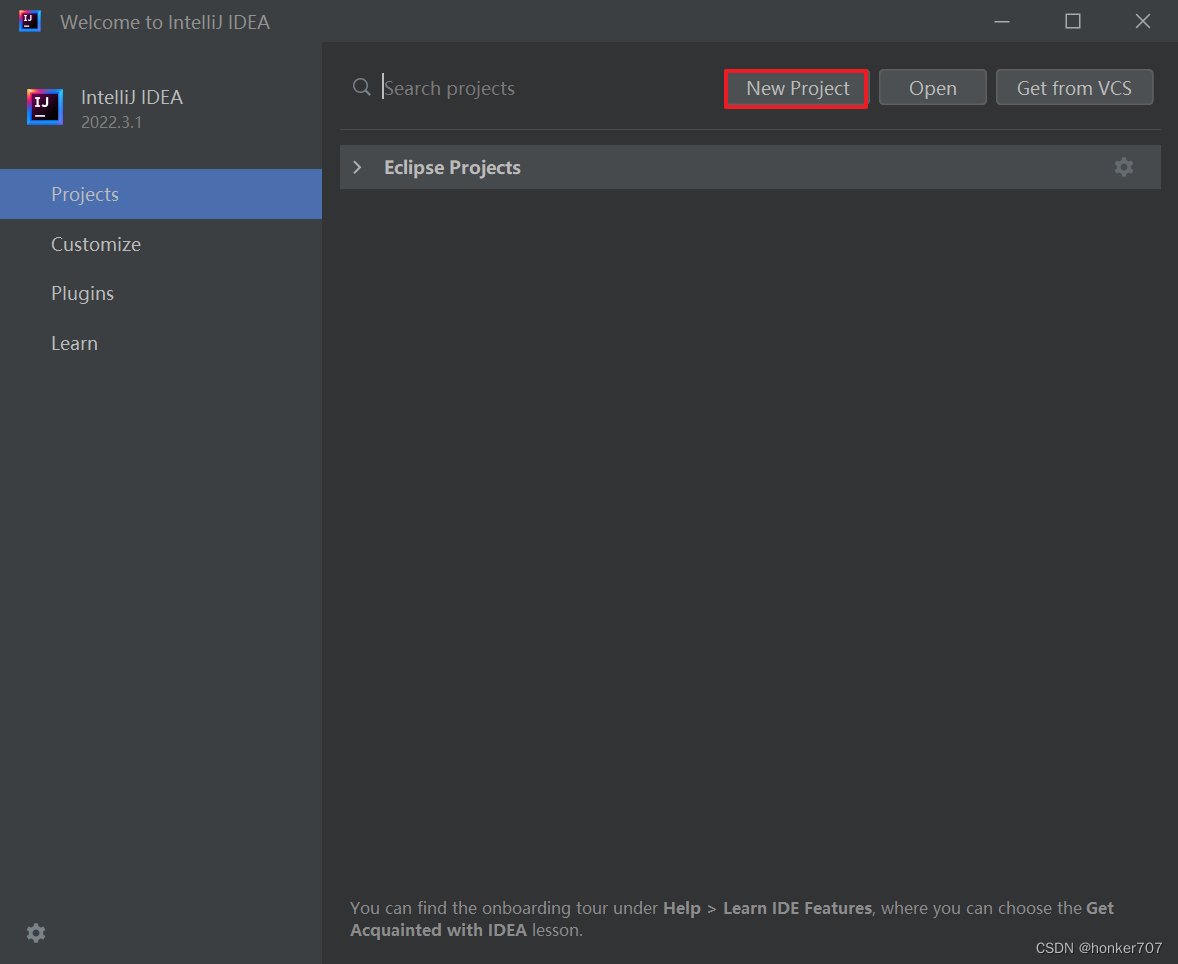This screenshot has width=1178, height=964.
Task: Click the IntelliJ icon in the title bar
Action: click(30, 21)
